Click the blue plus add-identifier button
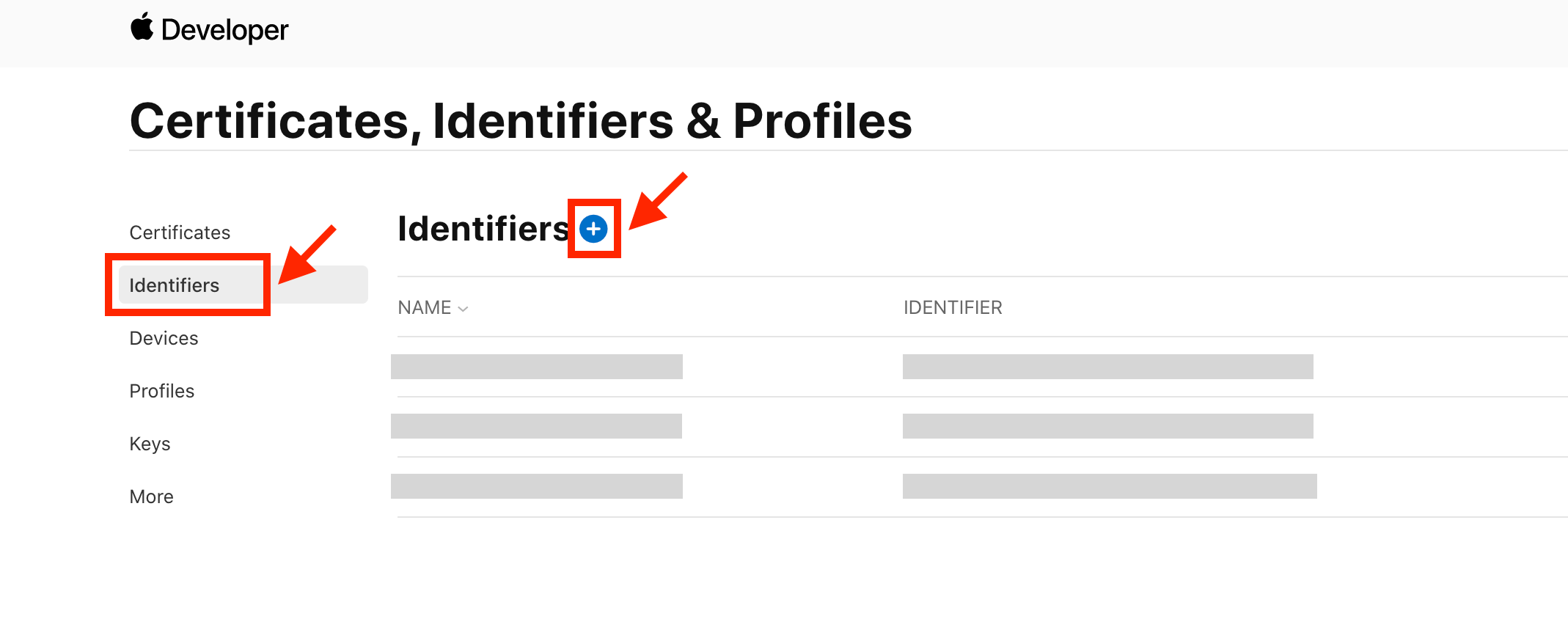This screenshot has width=1568, height=641. click(593, 229)
